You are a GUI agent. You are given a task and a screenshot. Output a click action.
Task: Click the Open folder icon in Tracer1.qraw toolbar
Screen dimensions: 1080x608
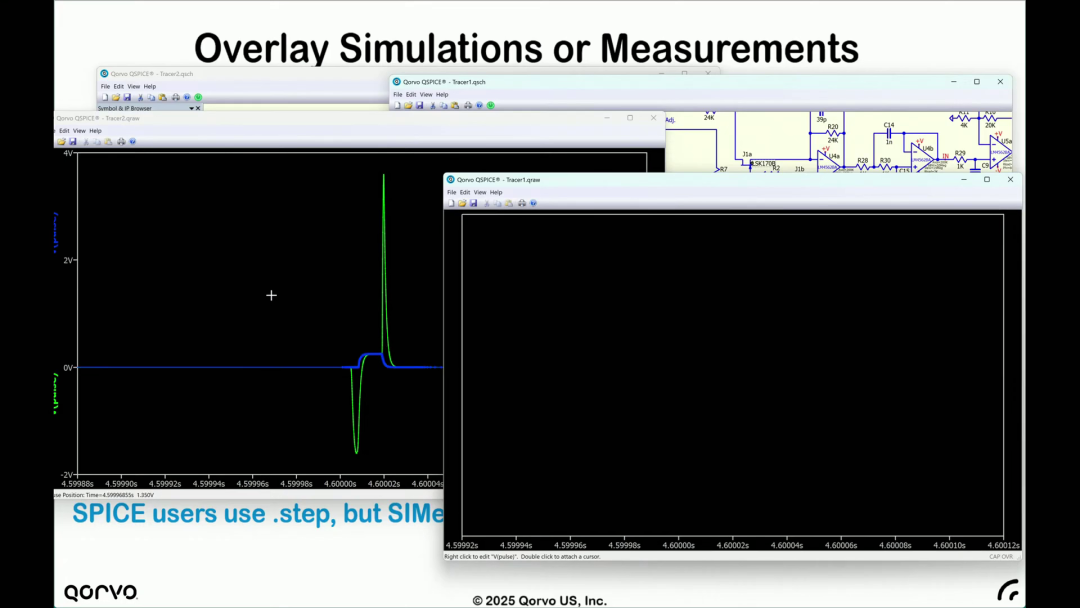click(x=462, y=204)
